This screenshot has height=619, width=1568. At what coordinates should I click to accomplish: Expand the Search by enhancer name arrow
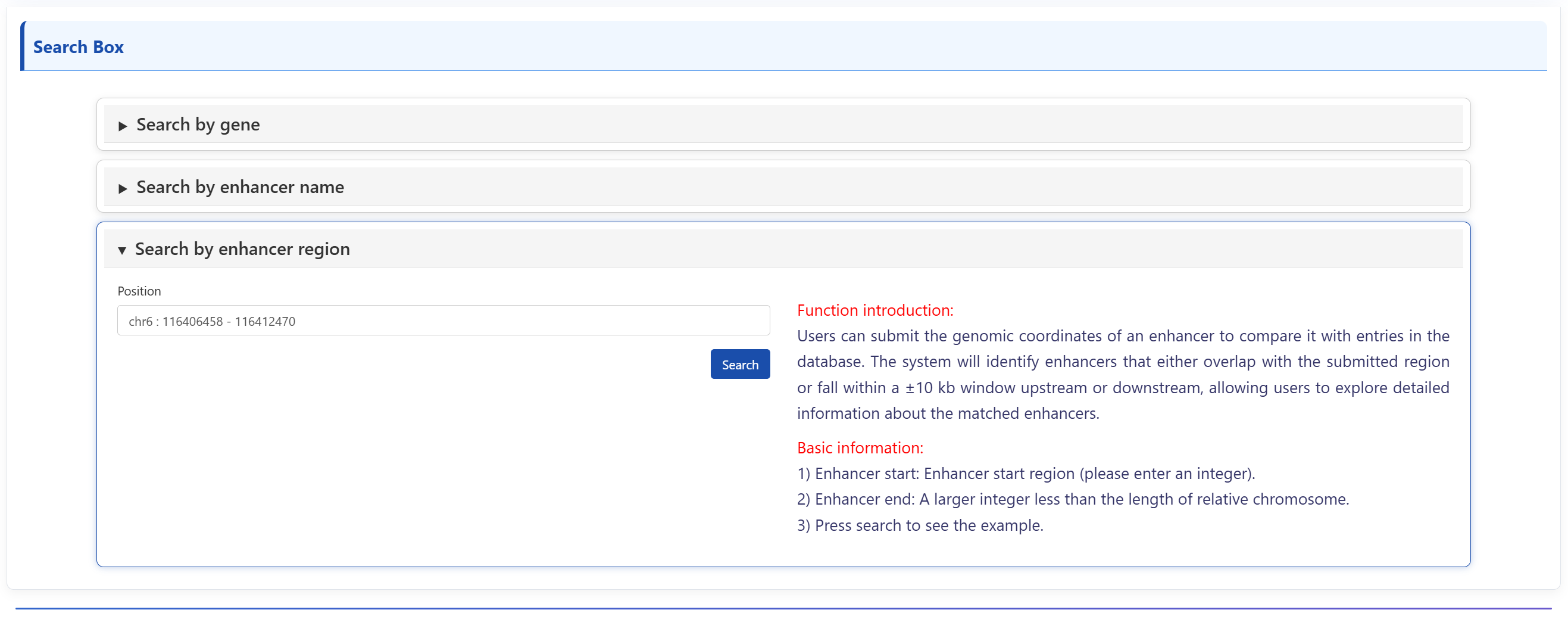[x=123, y=188]
